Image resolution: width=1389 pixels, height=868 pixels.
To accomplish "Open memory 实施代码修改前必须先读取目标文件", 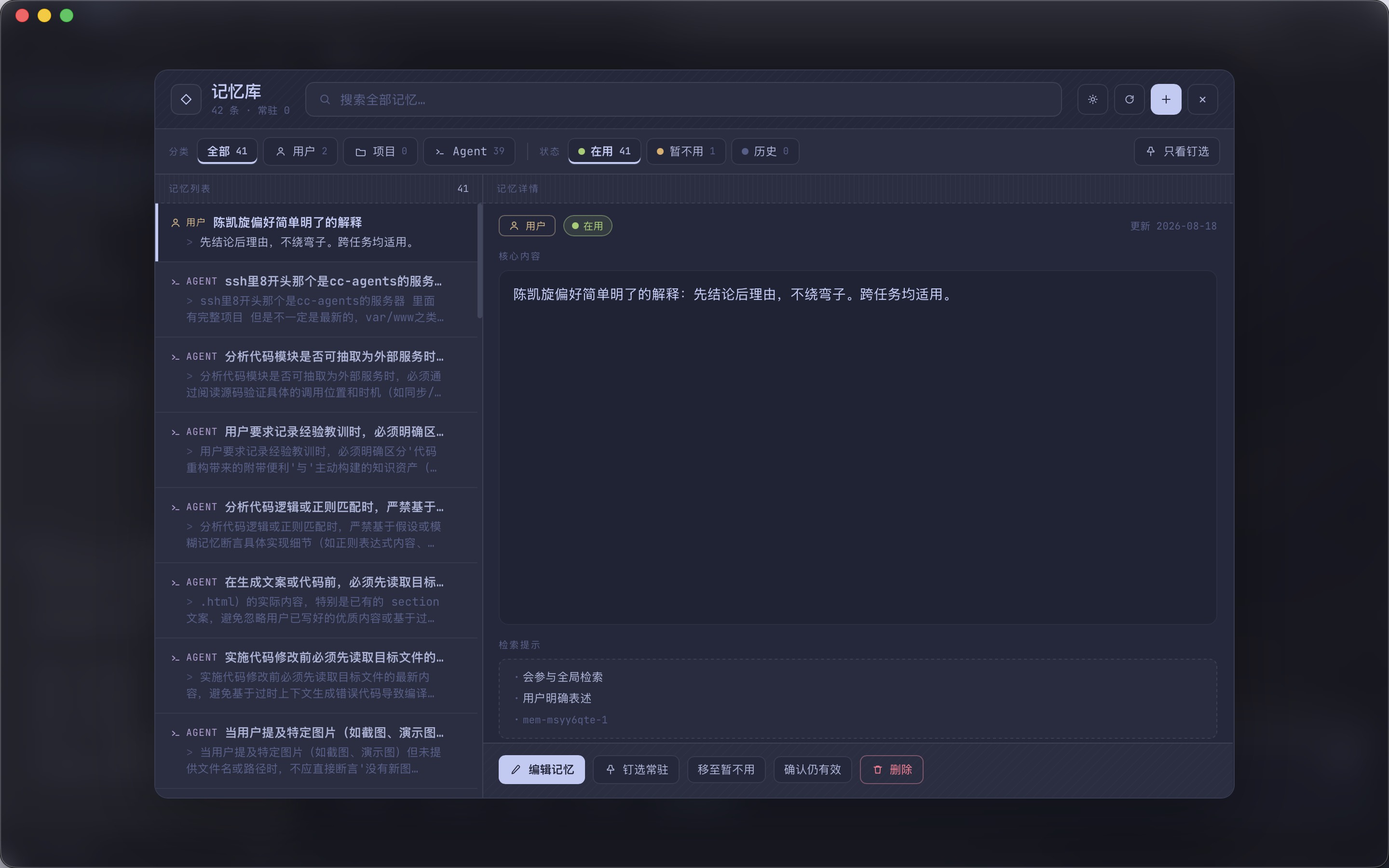I will [x=317, y=675].
